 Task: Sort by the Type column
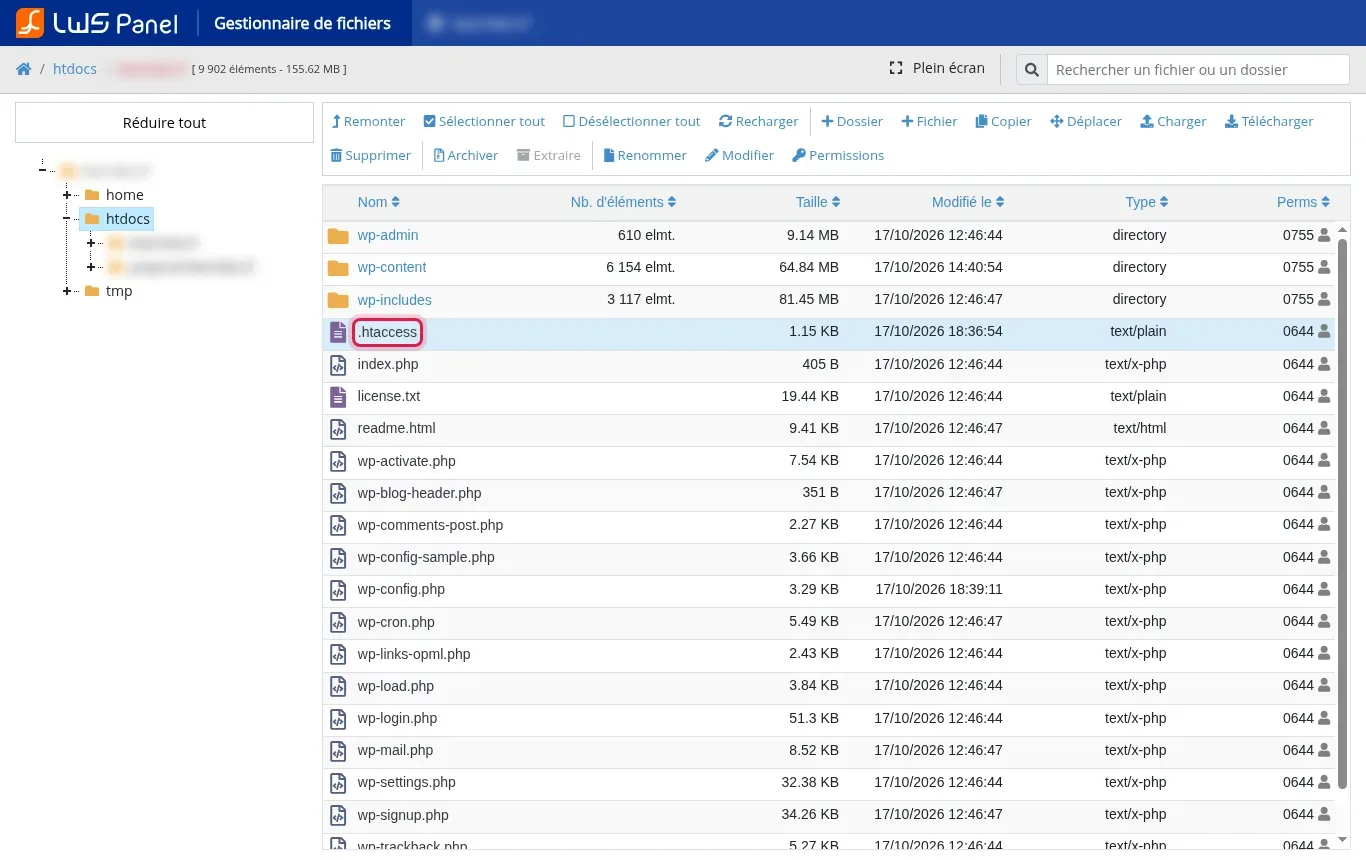(x=1146, y=202)
